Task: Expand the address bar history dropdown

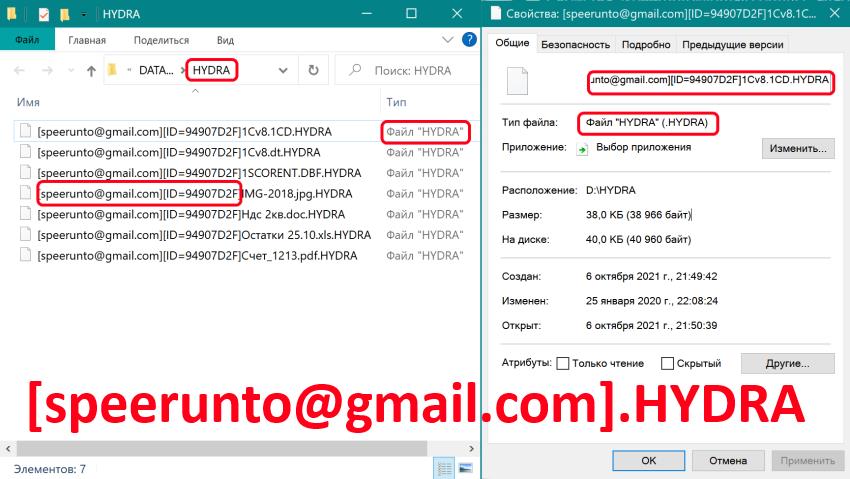Action: (283, 71)
